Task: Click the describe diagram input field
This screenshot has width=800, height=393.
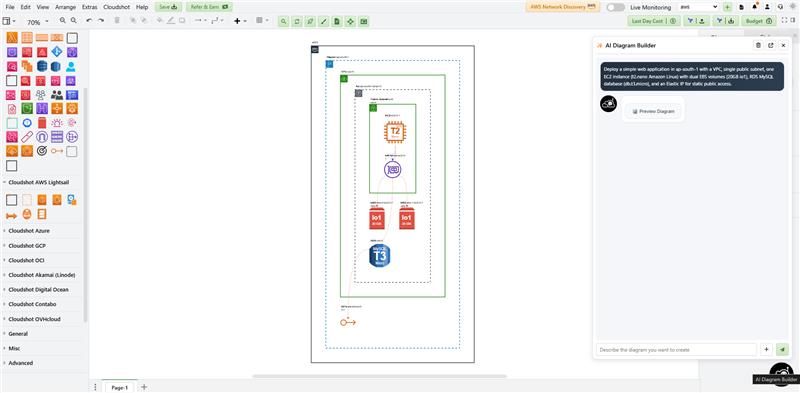Action: 677,350
